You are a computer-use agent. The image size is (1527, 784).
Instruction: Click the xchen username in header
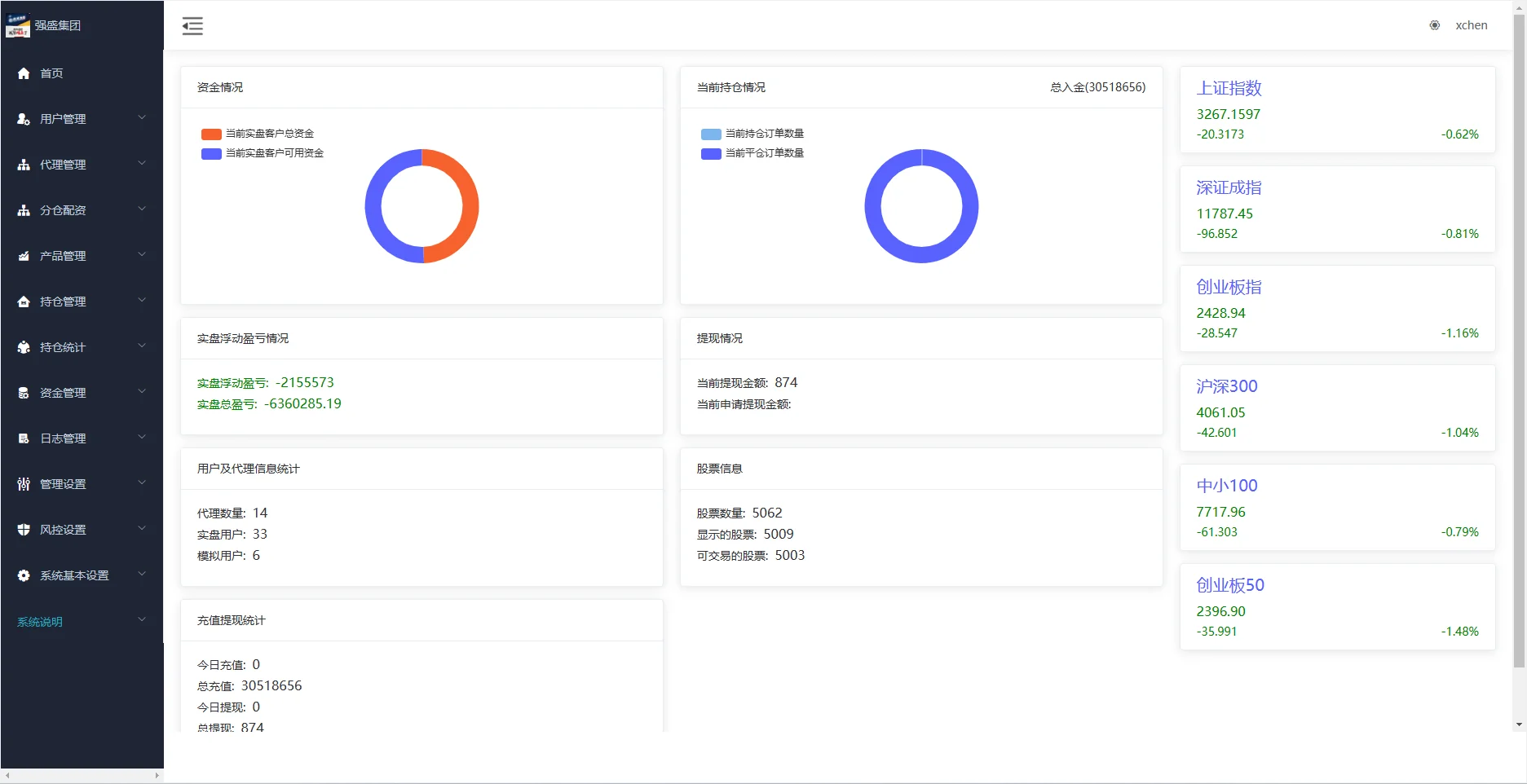point(1471,25)
